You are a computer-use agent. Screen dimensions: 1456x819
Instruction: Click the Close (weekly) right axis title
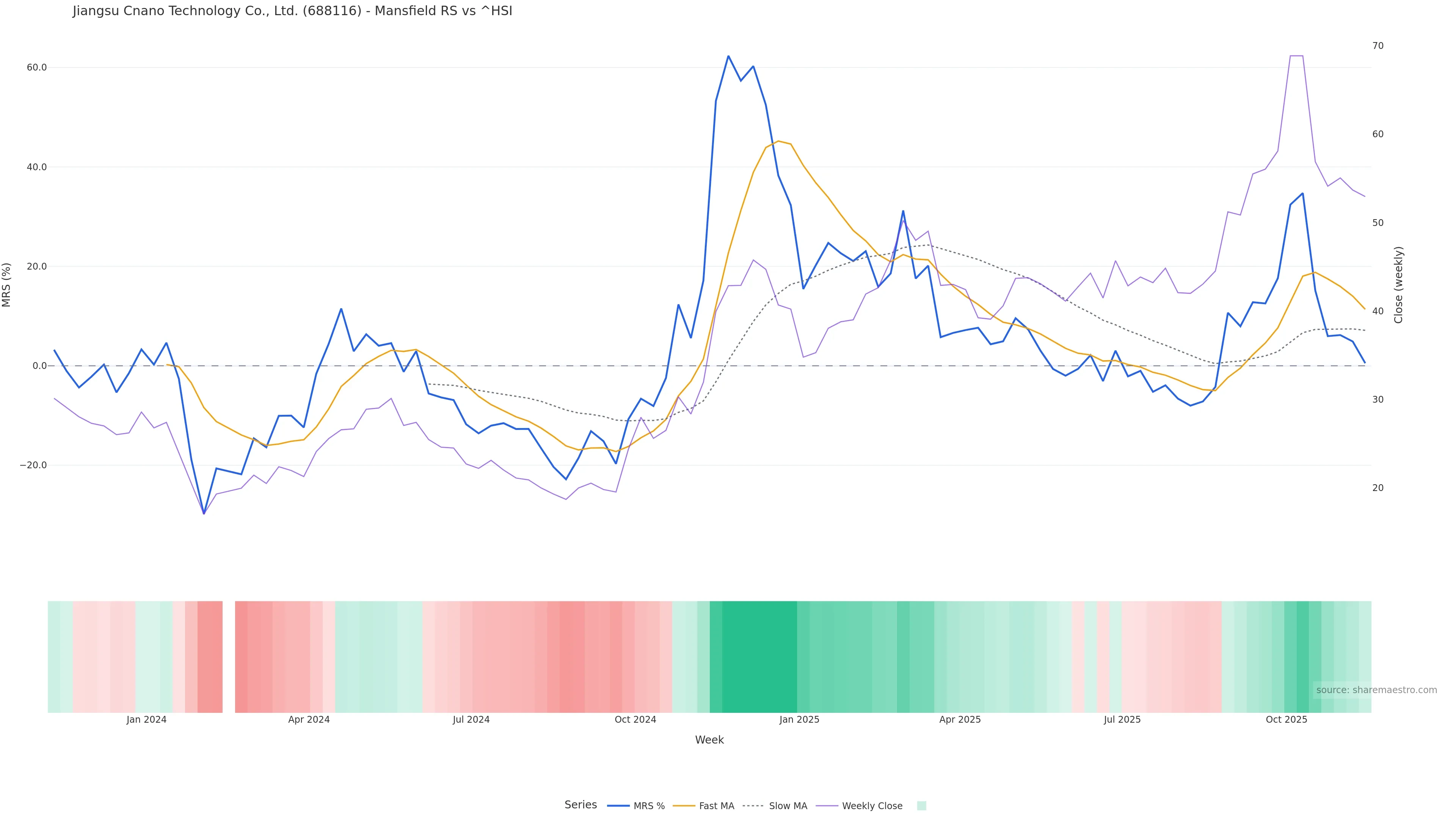pos(1398,285)
